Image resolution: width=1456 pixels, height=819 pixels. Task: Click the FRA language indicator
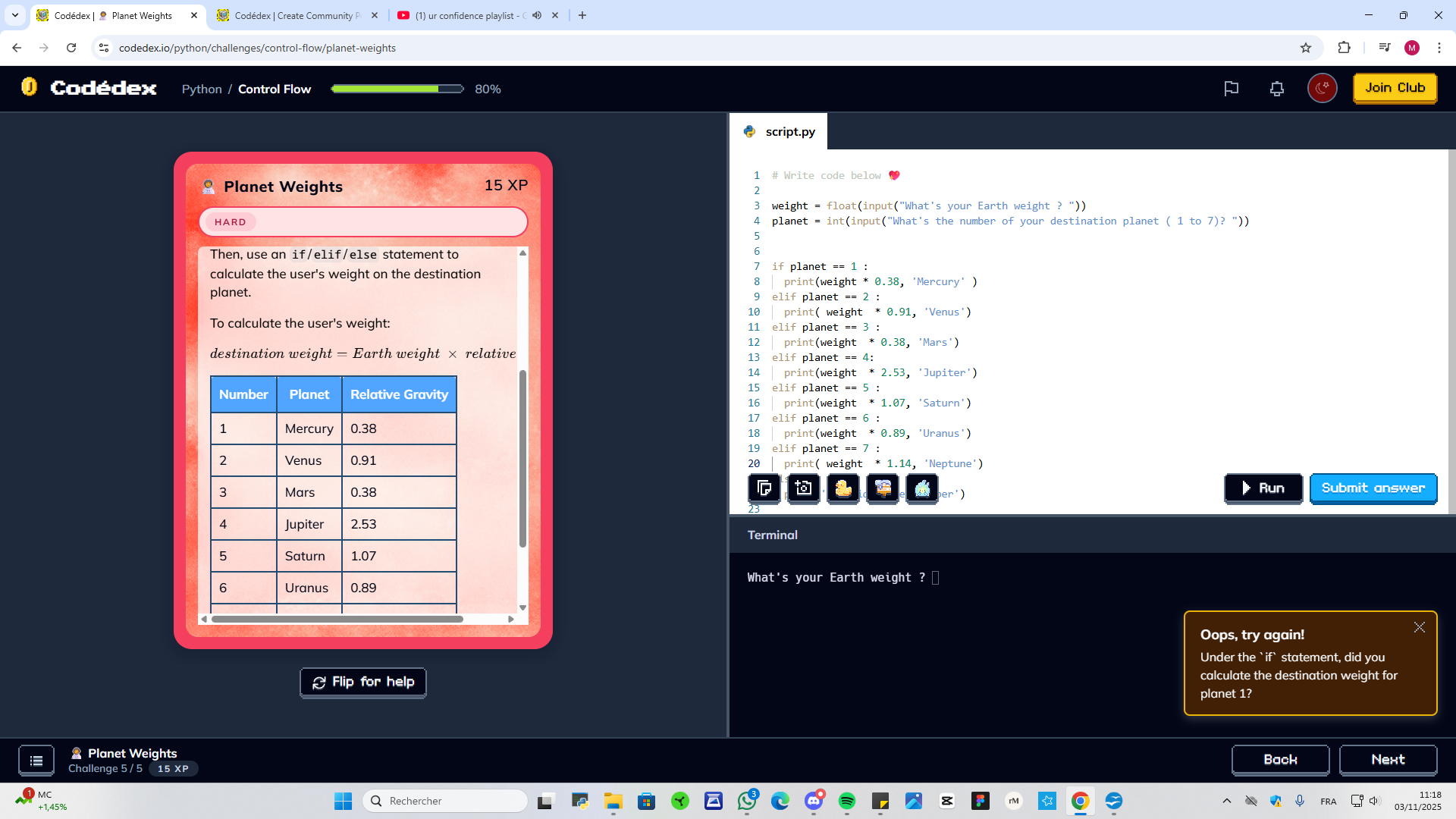click(x=1329, y=801)
